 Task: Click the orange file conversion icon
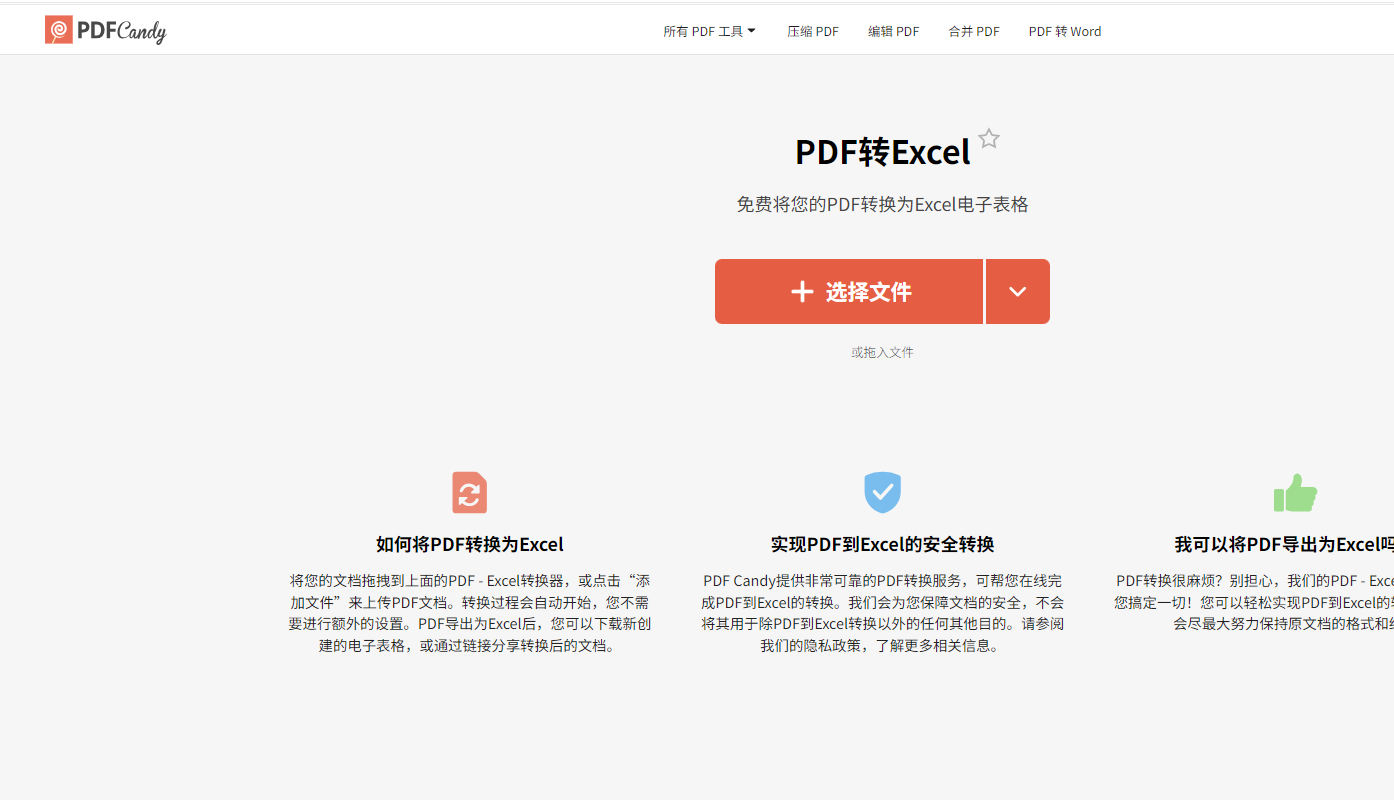[x=469, y=493]
